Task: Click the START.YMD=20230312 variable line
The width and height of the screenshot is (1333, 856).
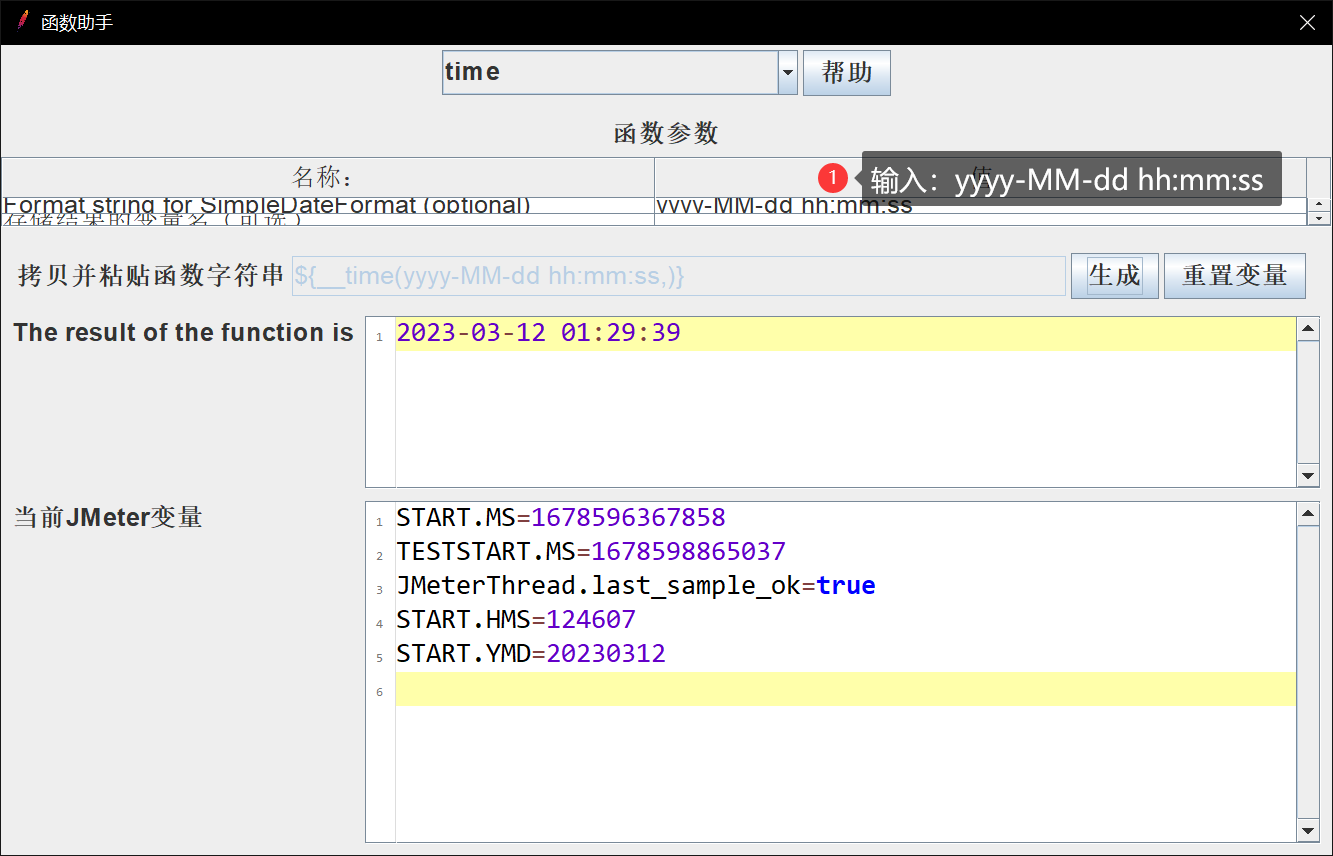Action: (x=531, y=654)
